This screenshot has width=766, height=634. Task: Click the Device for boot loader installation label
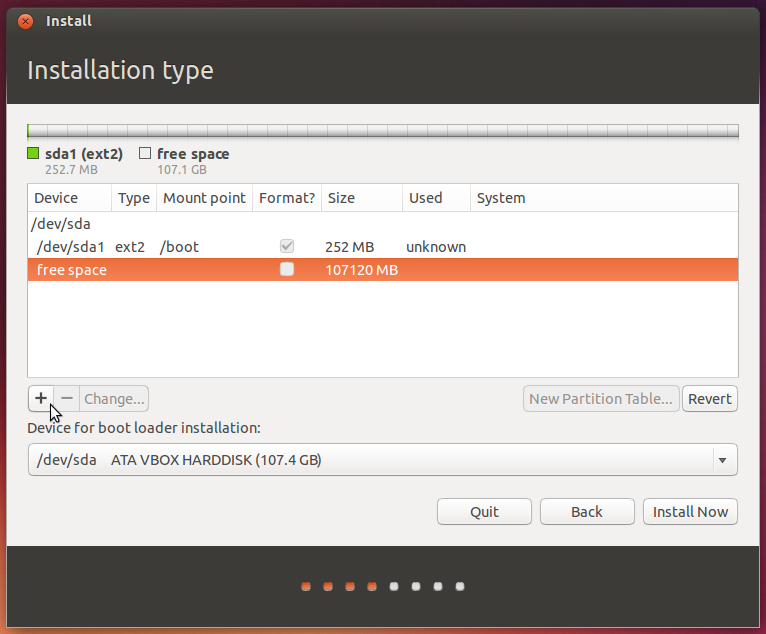(x=144, y=428)
